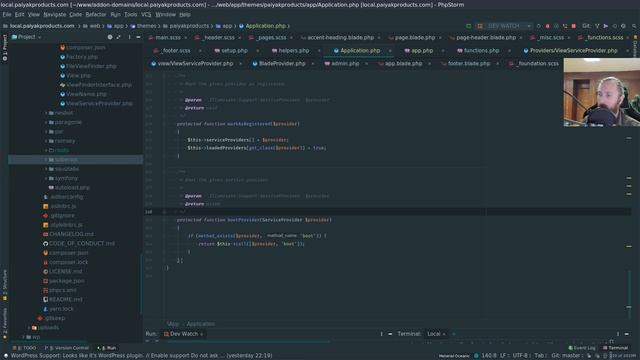Select package.json in project tree

67,281
